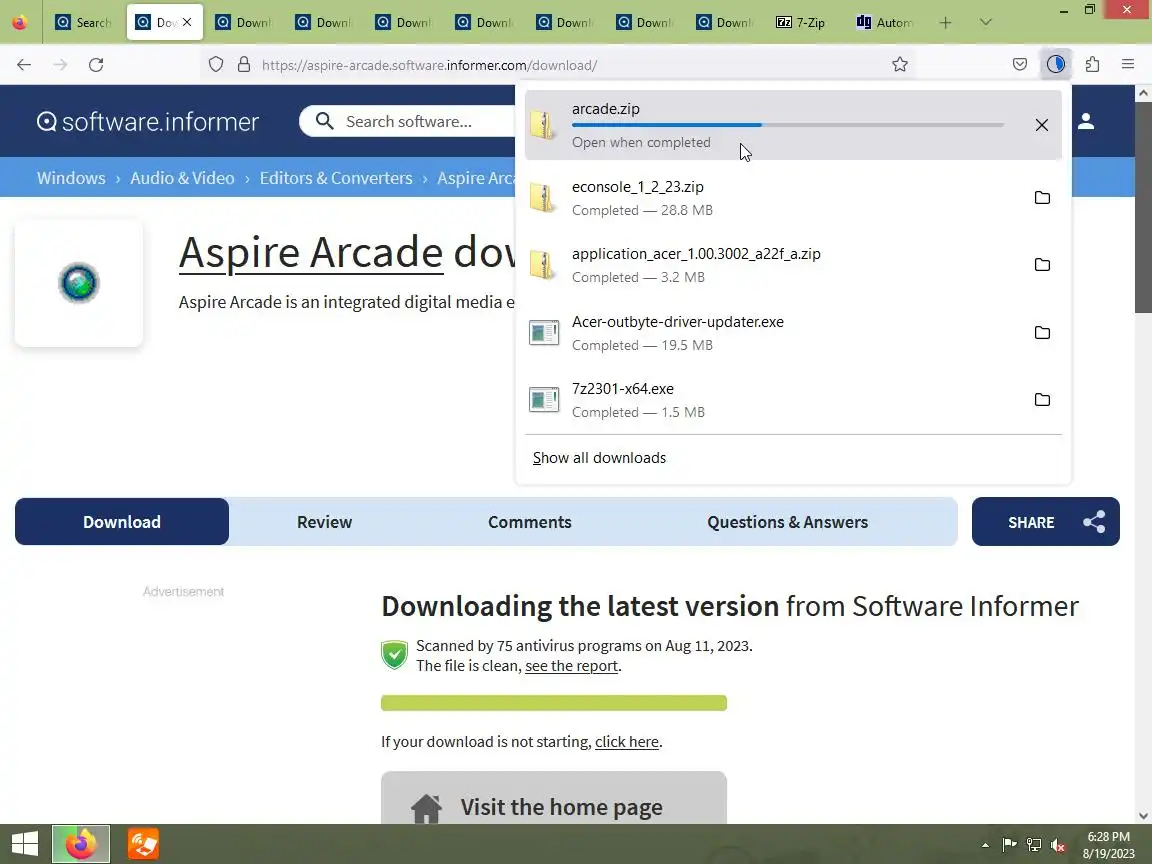The image size is (1152, 864).
Task: Switch to the 7-Zip tab
Action: coord(801,23)
